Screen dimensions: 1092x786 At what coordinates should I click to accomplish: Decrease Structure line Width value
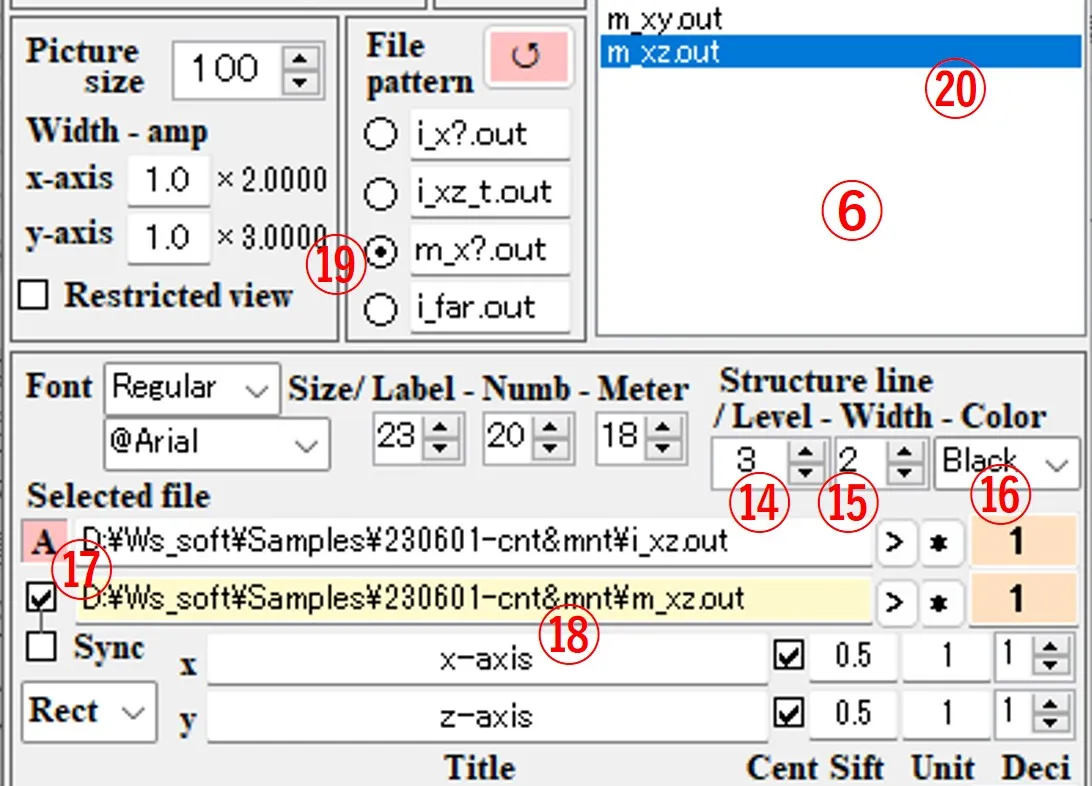(x=905, y=473)
